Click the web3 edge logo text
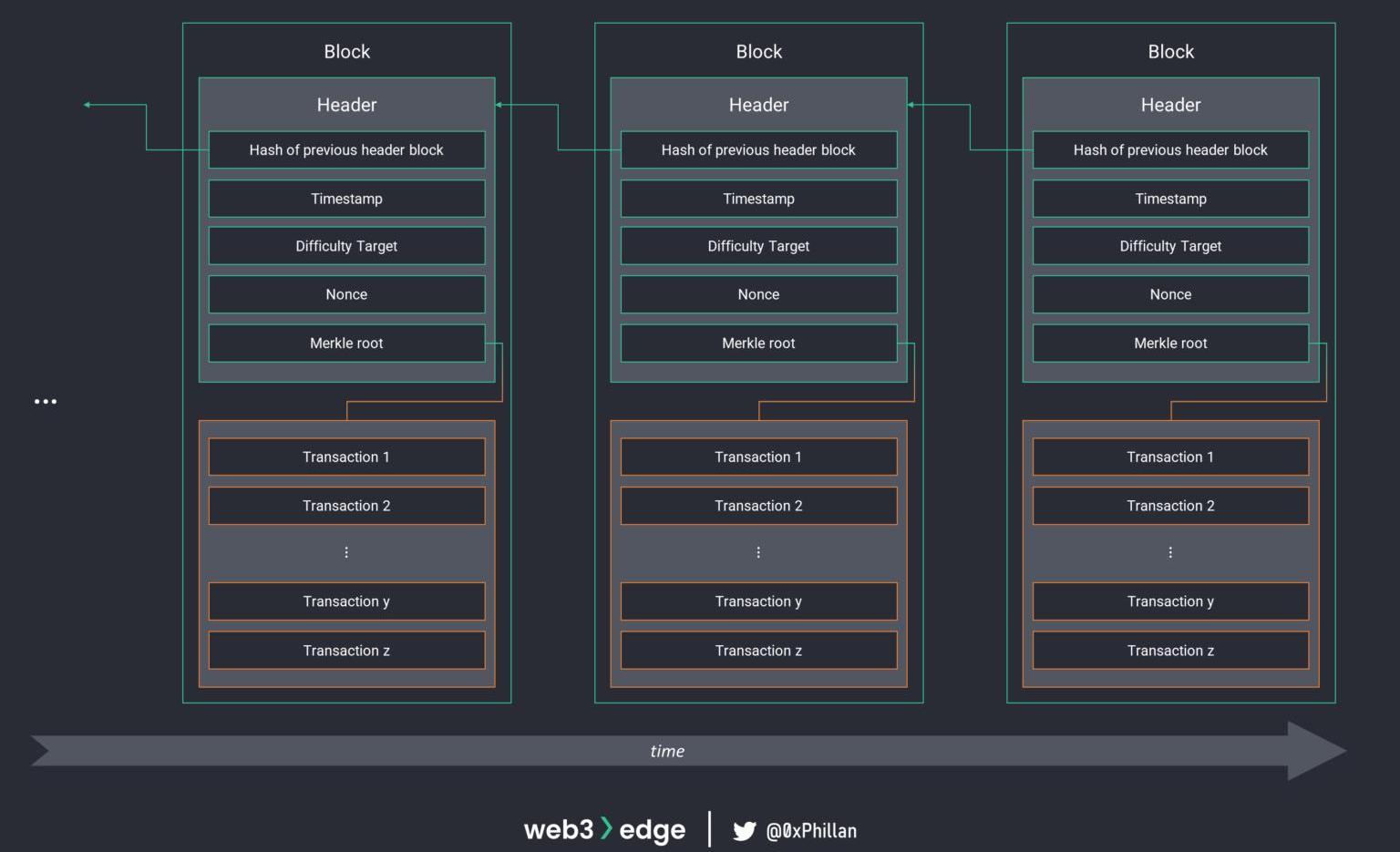This screenshot has width=1400, height=852. 604,829
